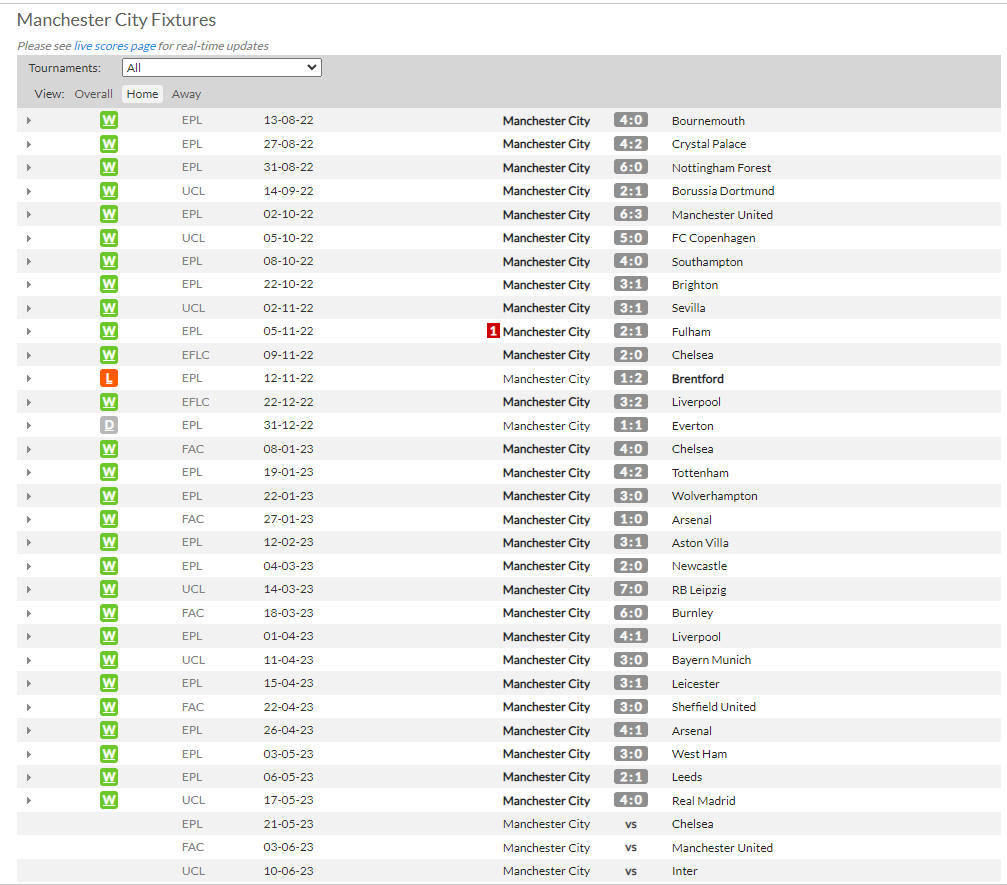Viewport: 1007px width, 885px height.
Task: Click the W icon on Real Madrid row
Action: [x=109, y=800]
